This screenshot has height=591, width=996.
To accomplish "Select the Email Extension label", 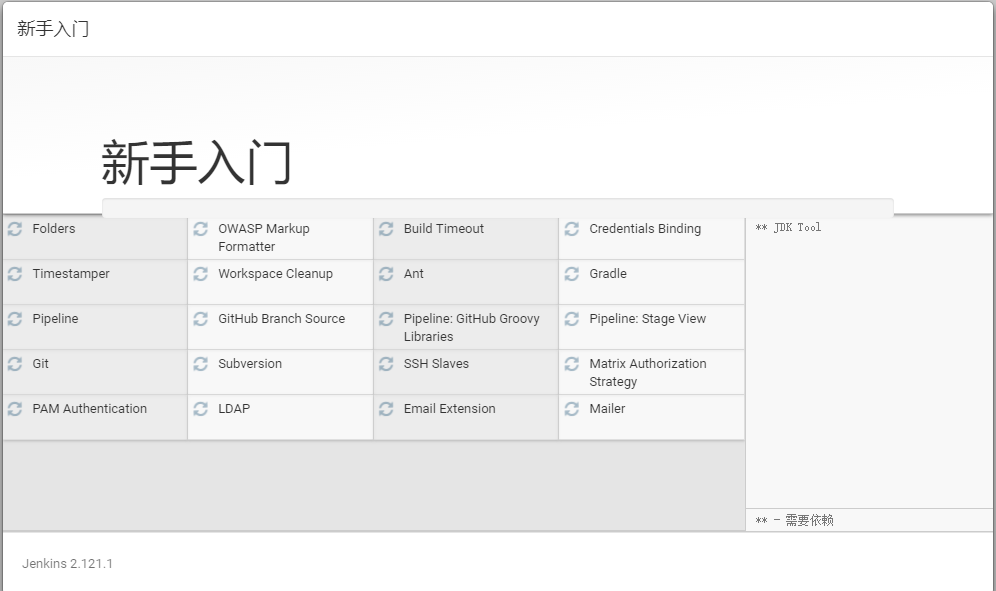I will click(449, 409).
